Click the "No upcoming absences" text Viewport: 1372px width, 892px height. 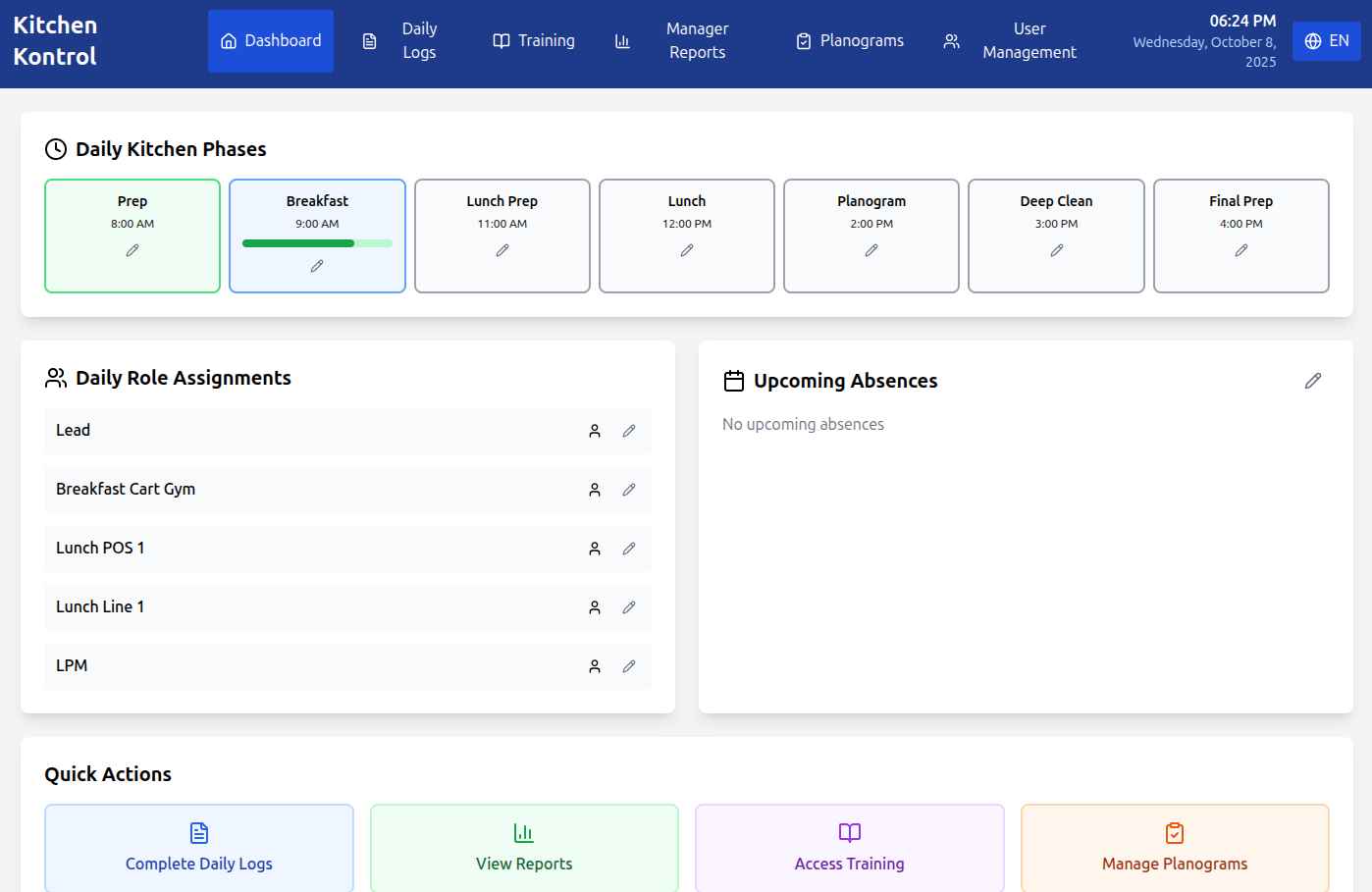[803, 424]
